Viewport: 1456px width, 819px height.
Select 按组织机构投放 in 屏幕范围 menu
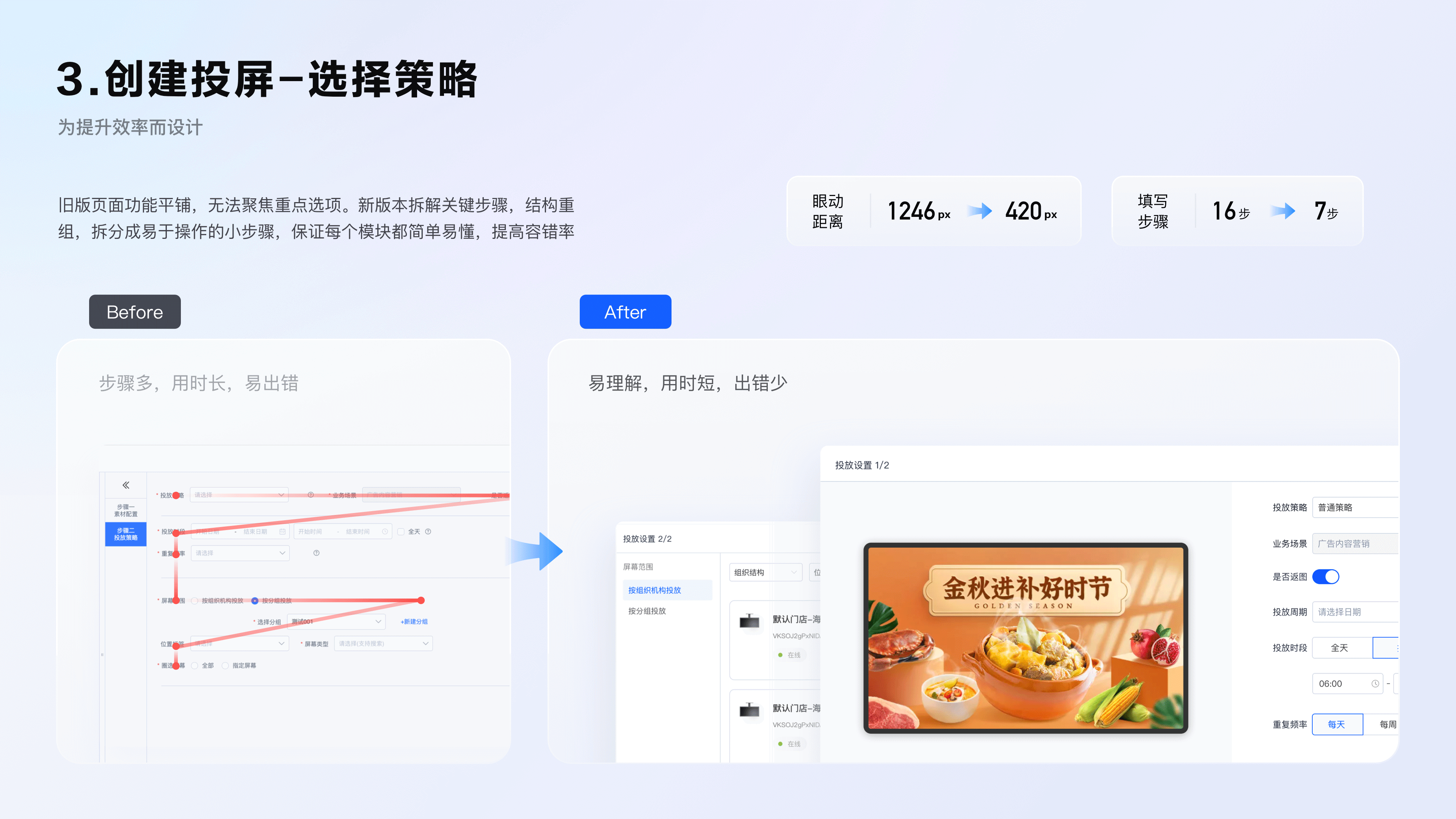tap(667, 590)
